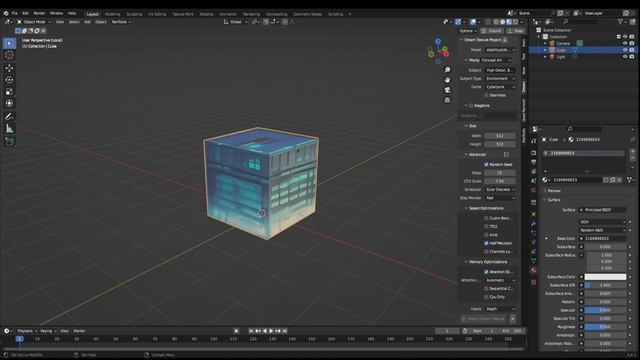
Task: Adjust the Roughness slider
Action: point(605,327)
